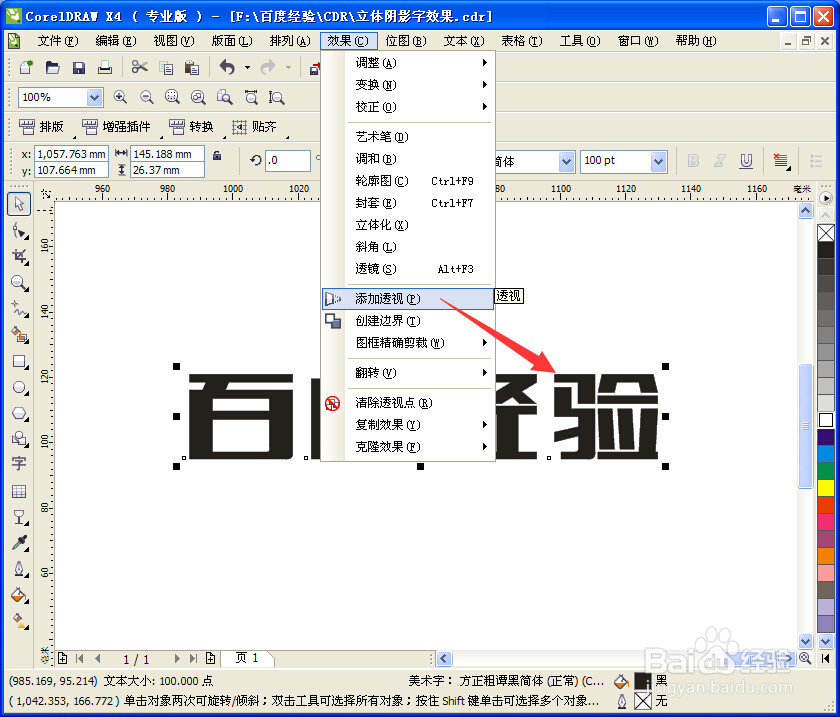Click the 排版 toolbar button
Screen dimensions: 840x717
[x=42, y=127]
